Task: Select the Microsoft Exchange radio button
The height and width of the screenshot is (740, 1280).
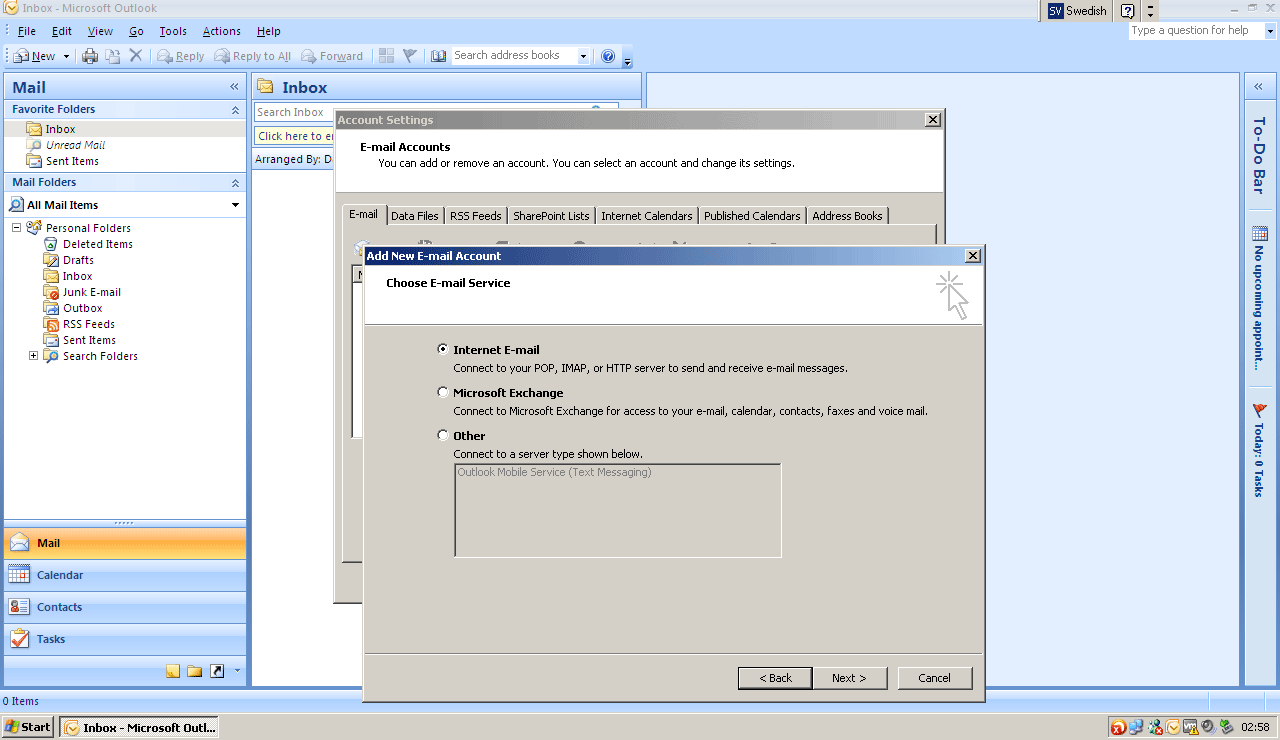Action: tap(443, 393)
